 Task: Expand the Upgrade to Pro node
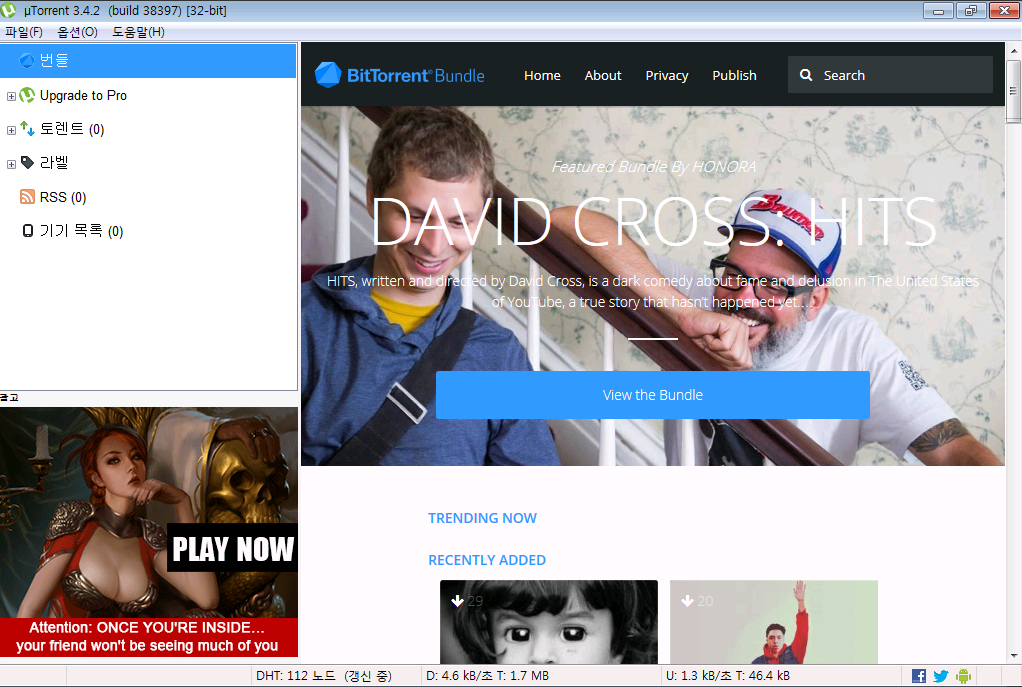pos(11,96)
